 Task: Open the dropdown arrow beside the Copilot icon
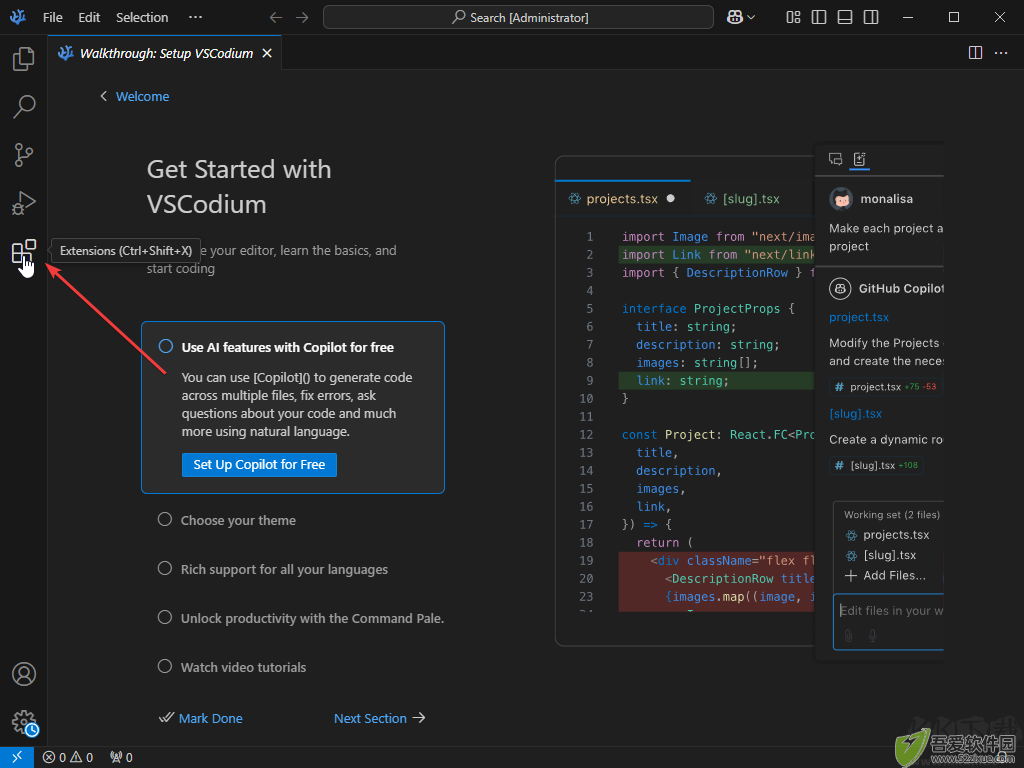[751, 18]
